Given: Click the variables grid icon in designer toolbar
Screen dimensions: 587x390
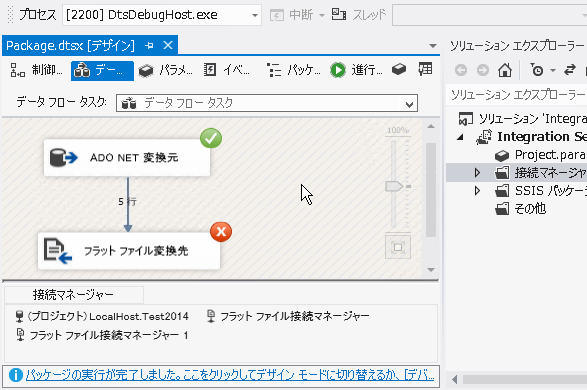Looking at the screenshot, I should 425,69.
